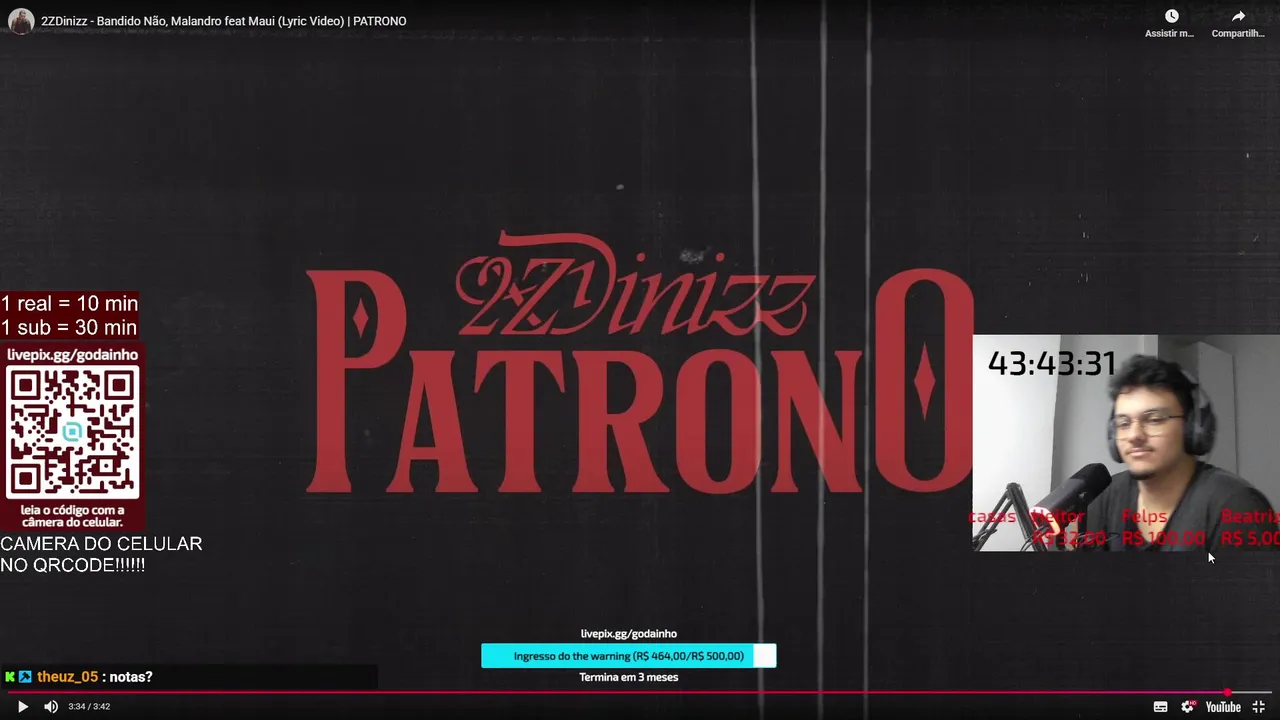This screenshot has width=1280, height=720.
Task: Click the 'notas?' chat message
Action: tap(131, 677)
